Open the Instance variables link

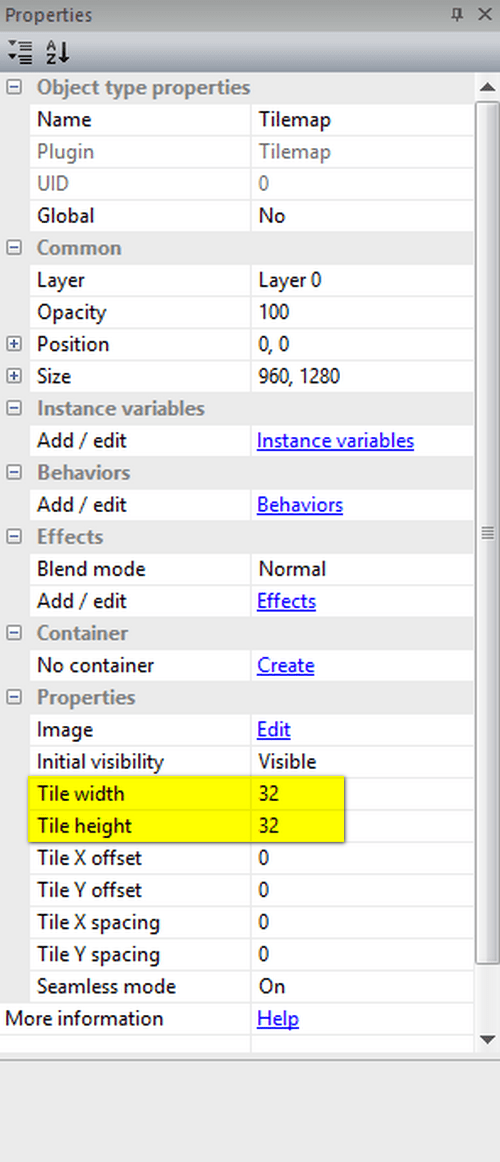(336, 441)
